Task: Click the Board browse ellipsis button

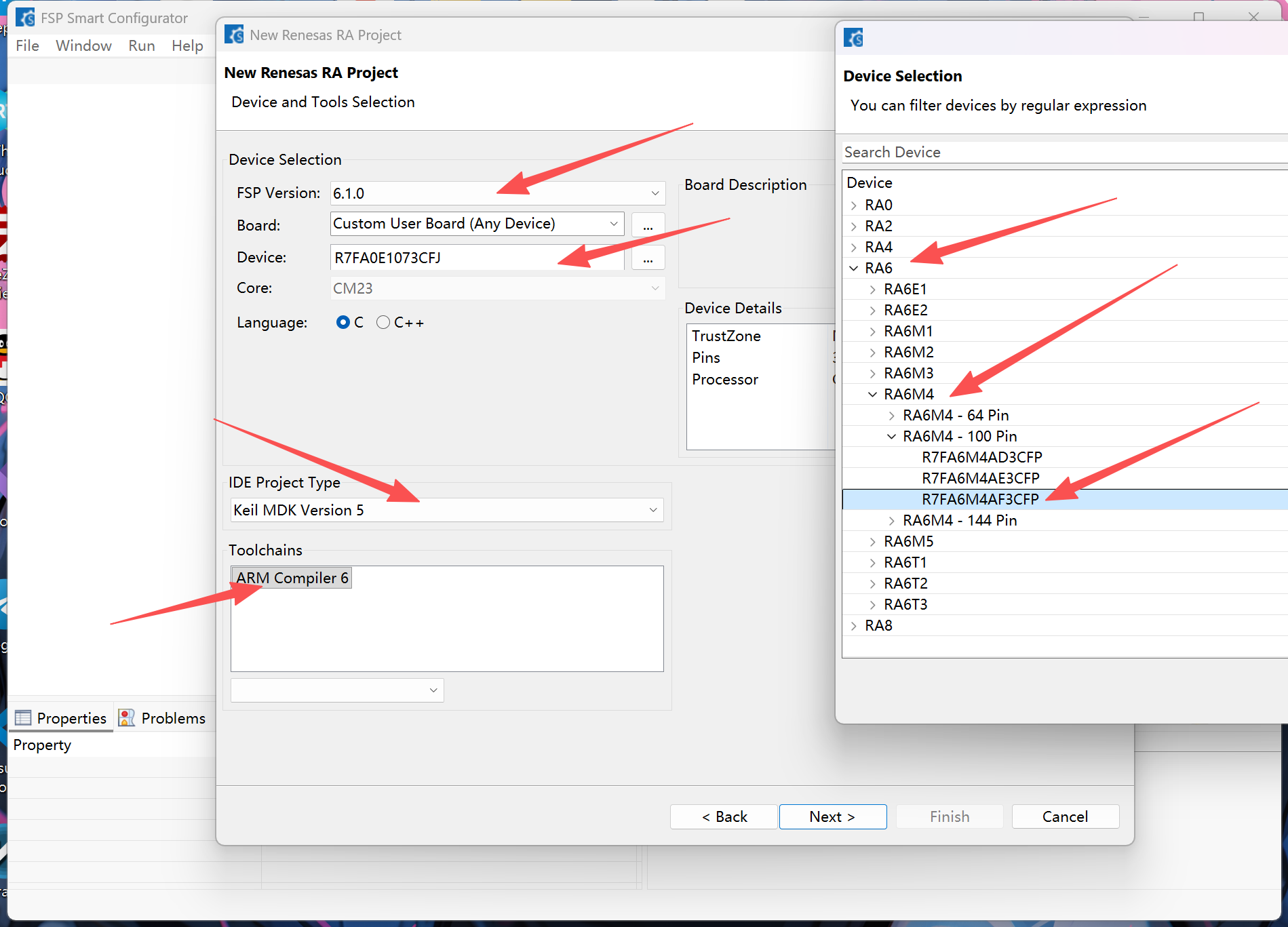Action: click(x=648, y=225)
